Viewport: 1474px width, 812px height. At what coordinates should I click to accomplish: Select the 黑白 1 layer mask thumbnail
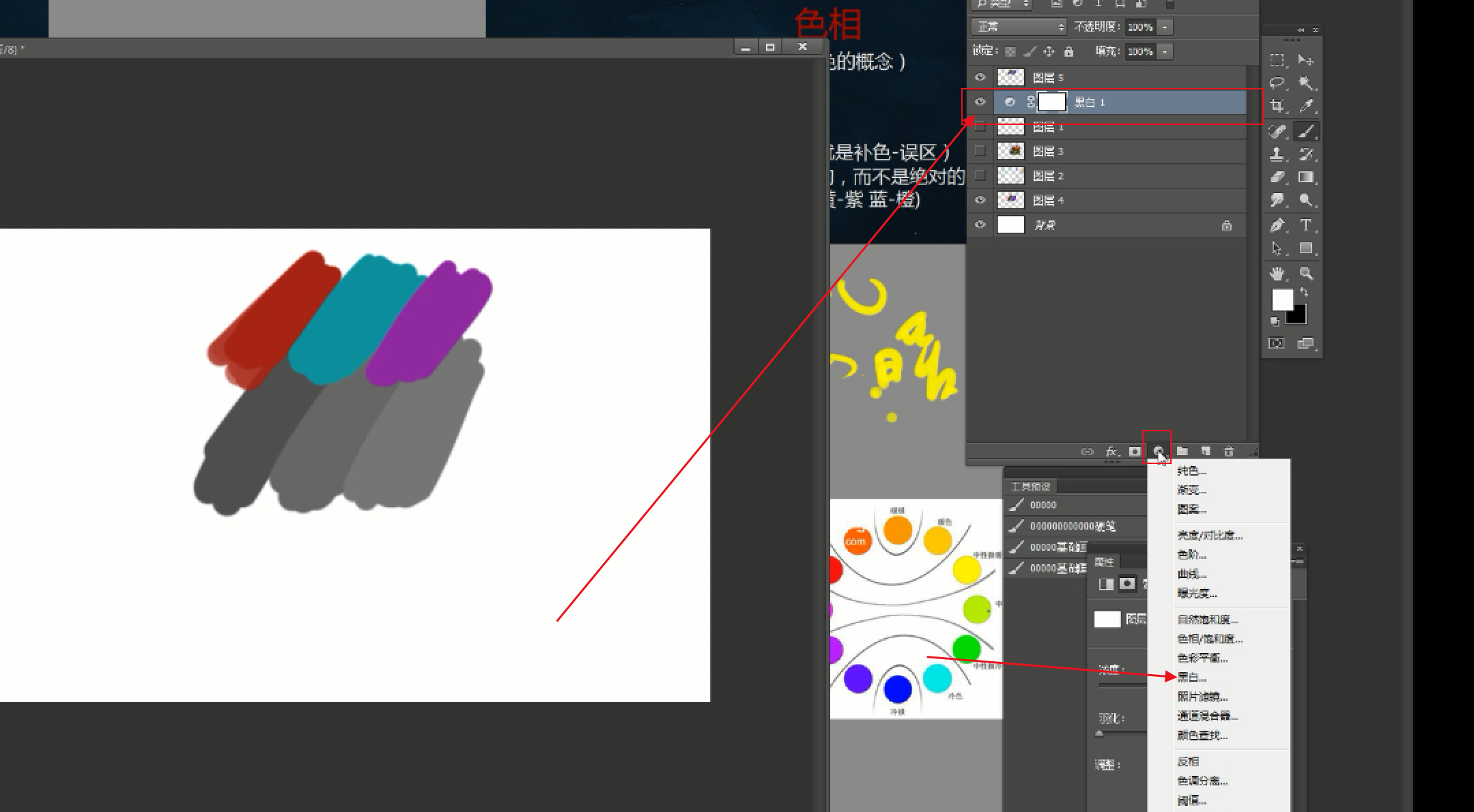(1052, 102)
